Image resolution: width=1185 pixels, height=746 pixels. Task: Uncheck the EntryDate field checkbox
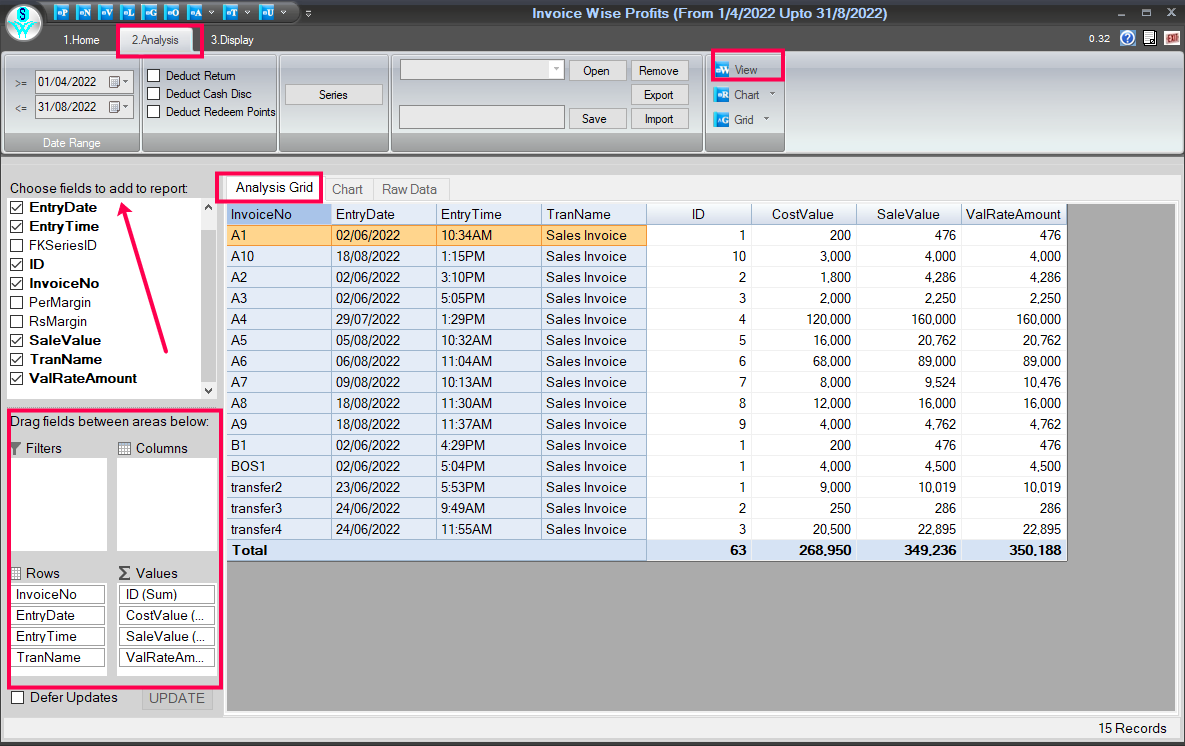tap(17, 207)
